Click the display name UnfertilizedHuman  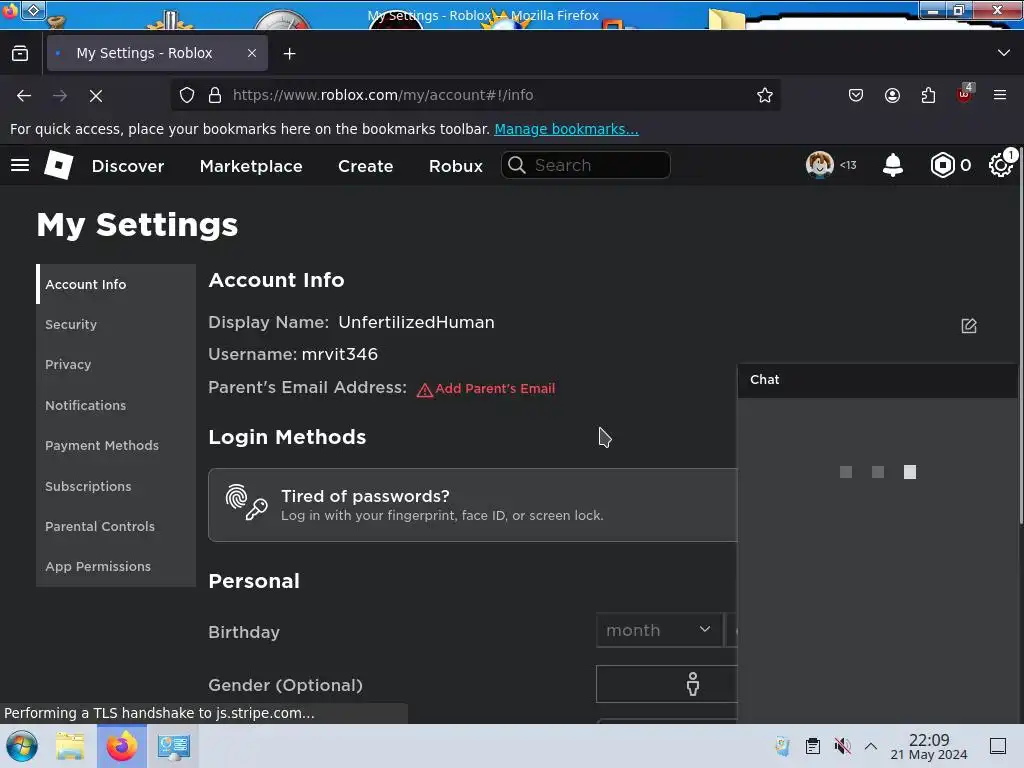click(416, 323)
